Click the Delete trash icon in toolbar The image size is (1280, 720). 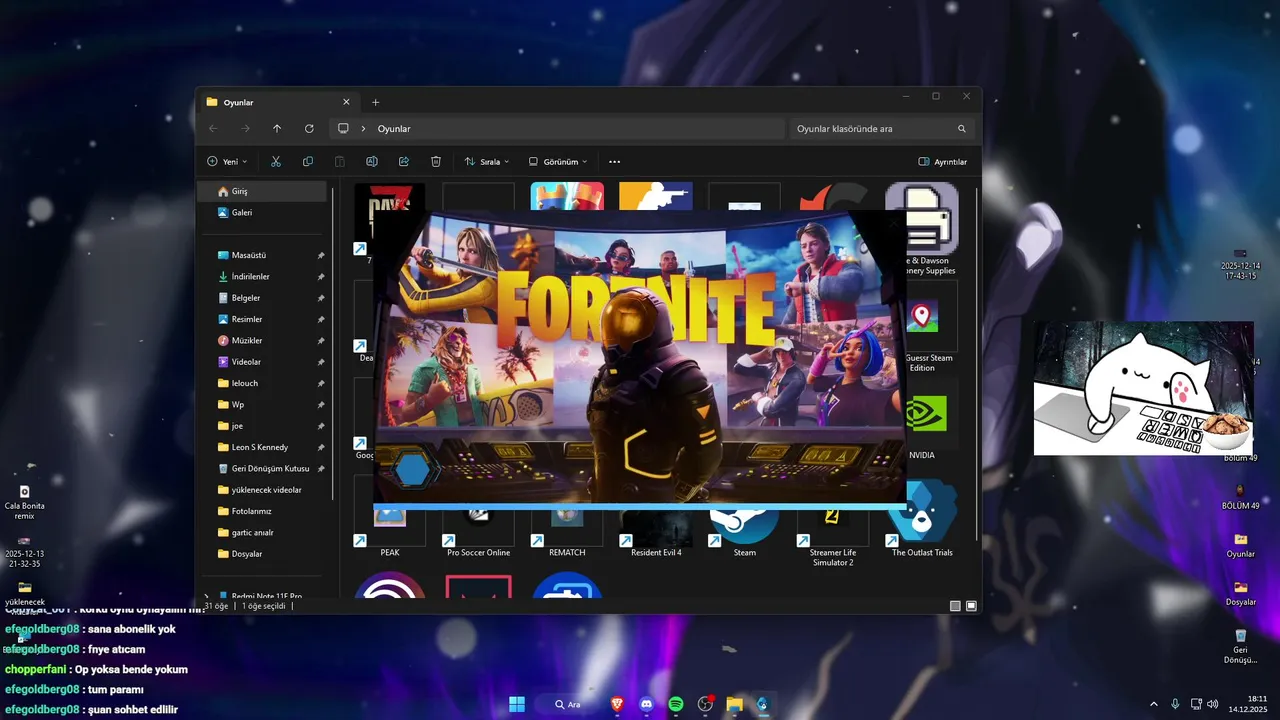click(436, 161)
